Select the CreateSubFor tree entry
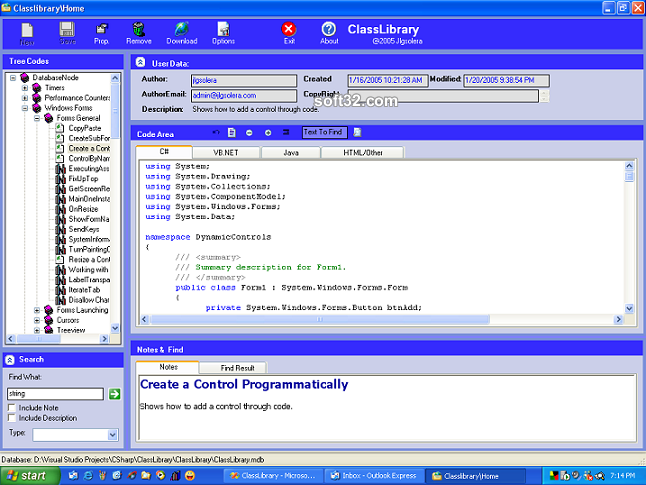The width and height of the screenshot is (646, 485). point(89,138)
